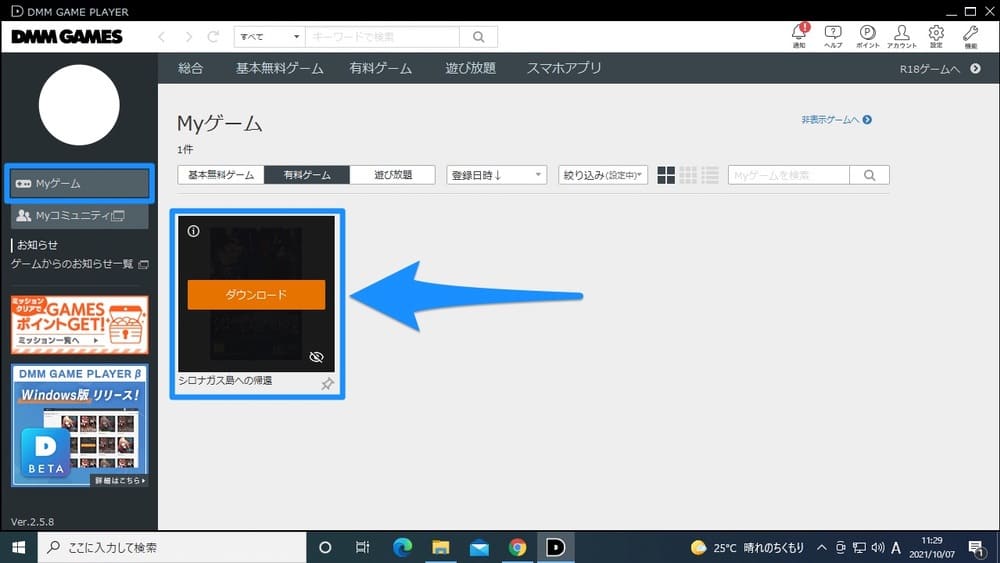Viewport: 1000px width, 563px height.
Task: Switch to list view layout
Action: point(710,175)
